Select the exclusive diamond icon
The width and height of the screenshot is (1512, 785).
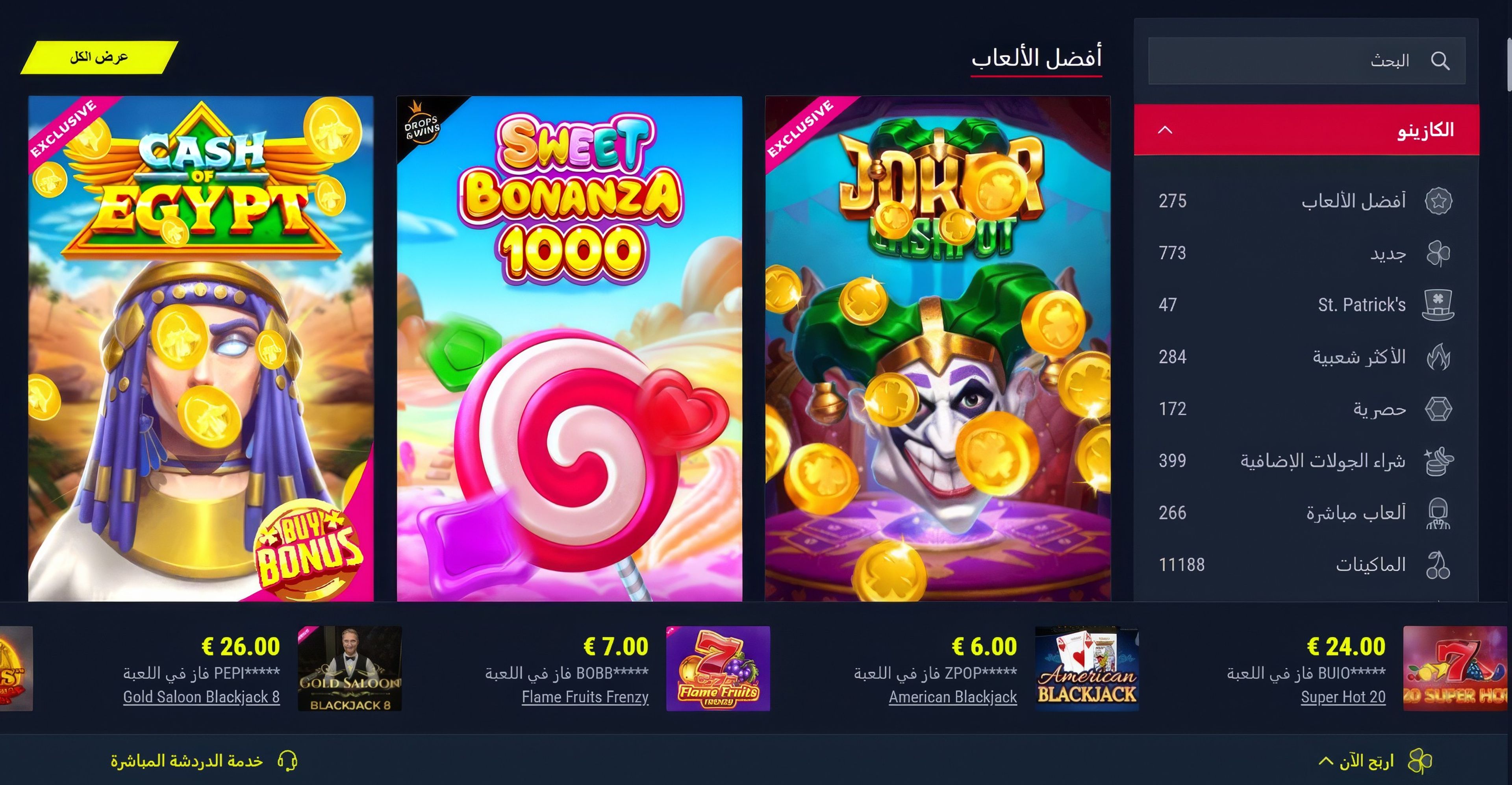[1438, 409]
